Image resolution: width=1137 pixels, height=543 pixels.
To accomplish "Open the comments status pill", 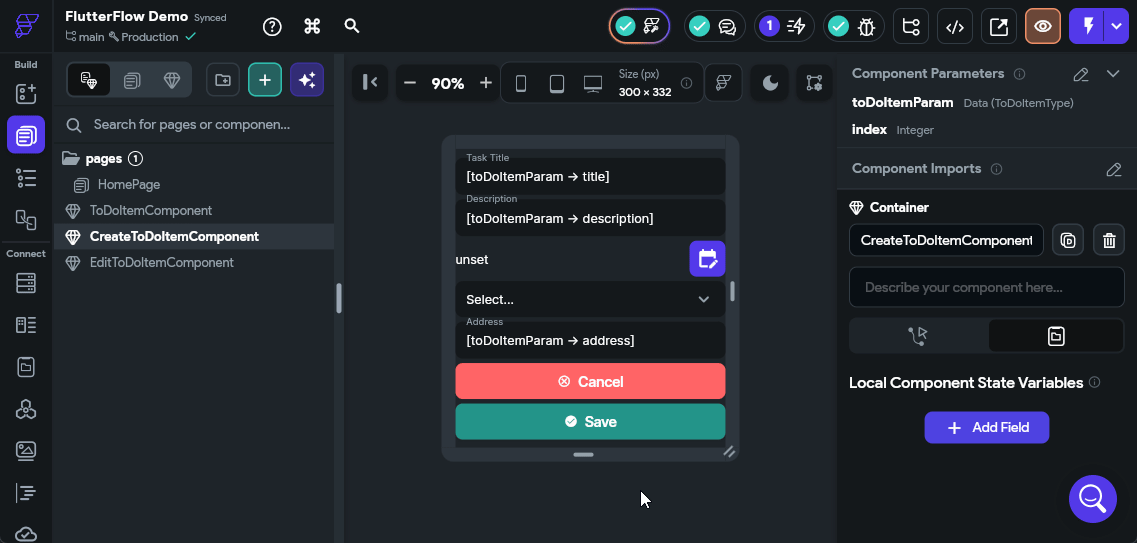I will coord(715,27).
